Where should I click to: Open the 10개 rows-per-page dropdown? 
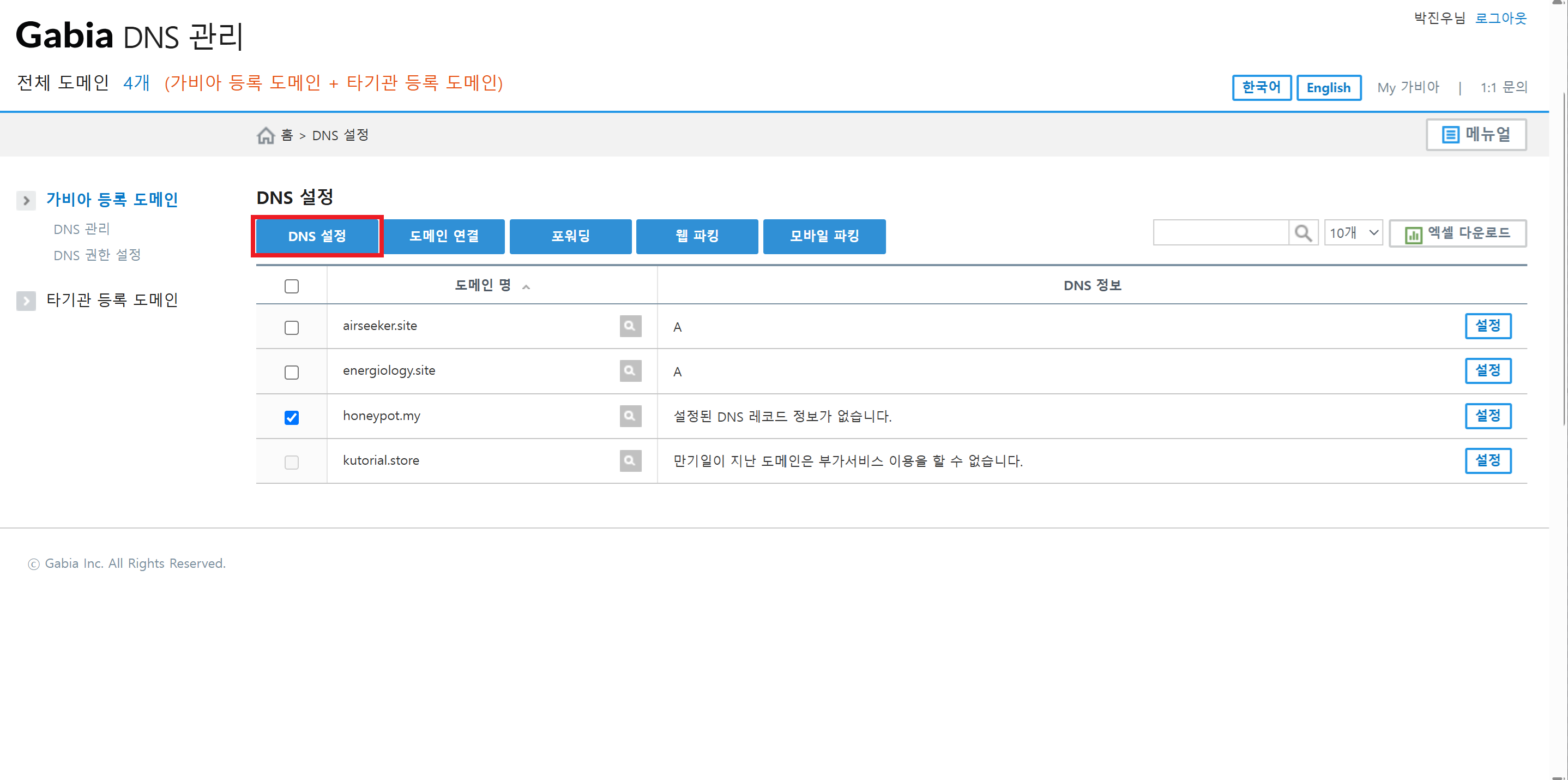click(1353, 233)
